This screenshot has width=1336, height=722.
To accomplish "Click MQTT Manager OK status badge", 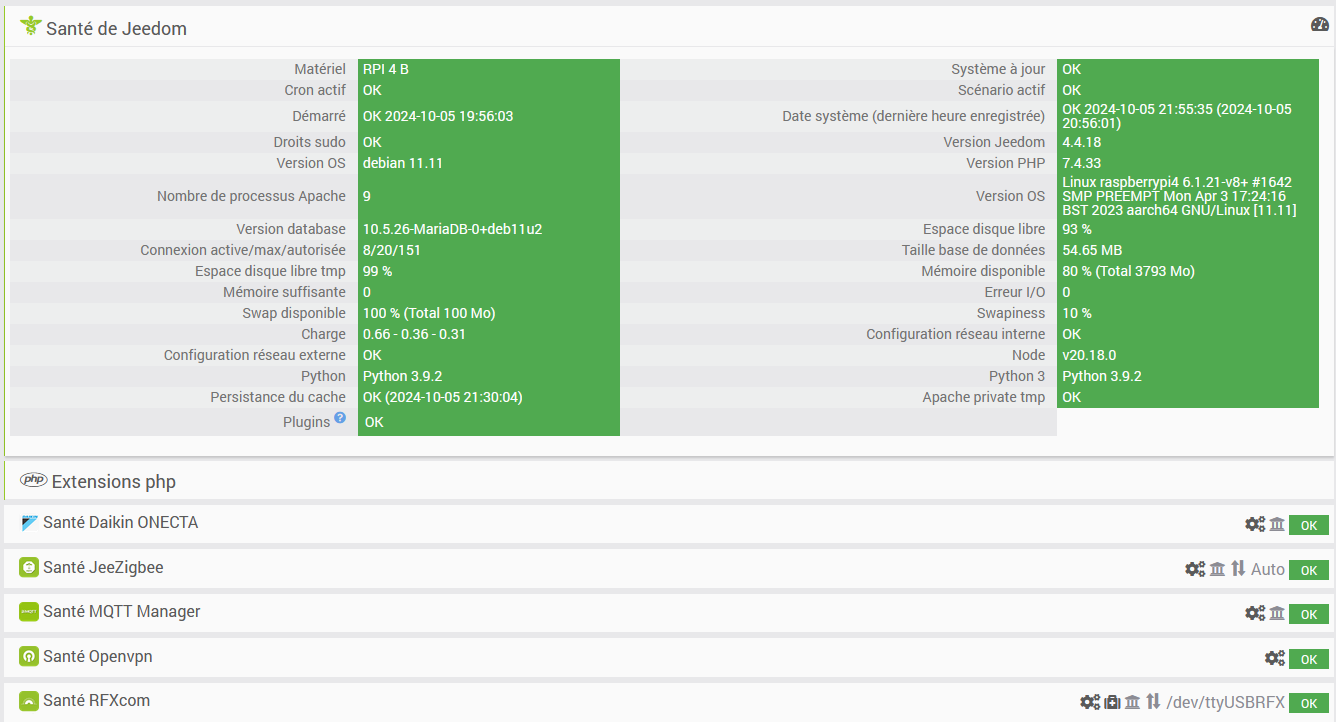I will point(1309,614).
